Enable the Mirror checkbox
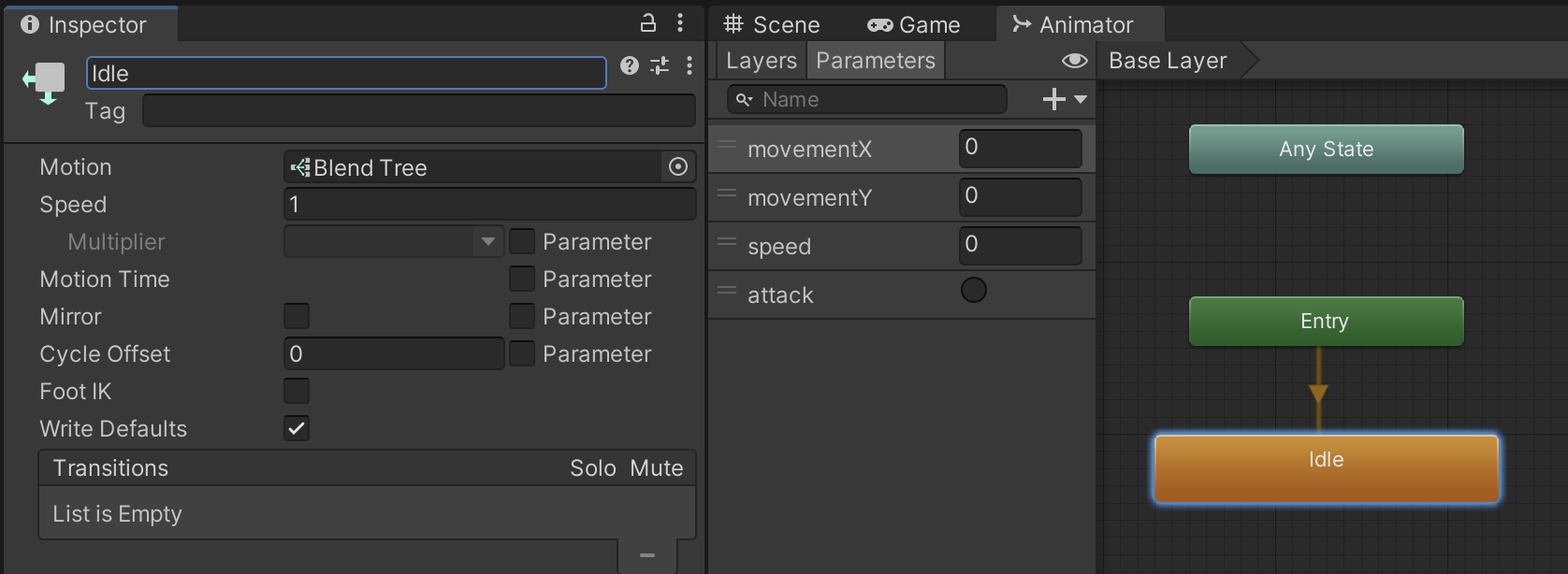This screenshot has width=1568, height=574. coord(297,316)
